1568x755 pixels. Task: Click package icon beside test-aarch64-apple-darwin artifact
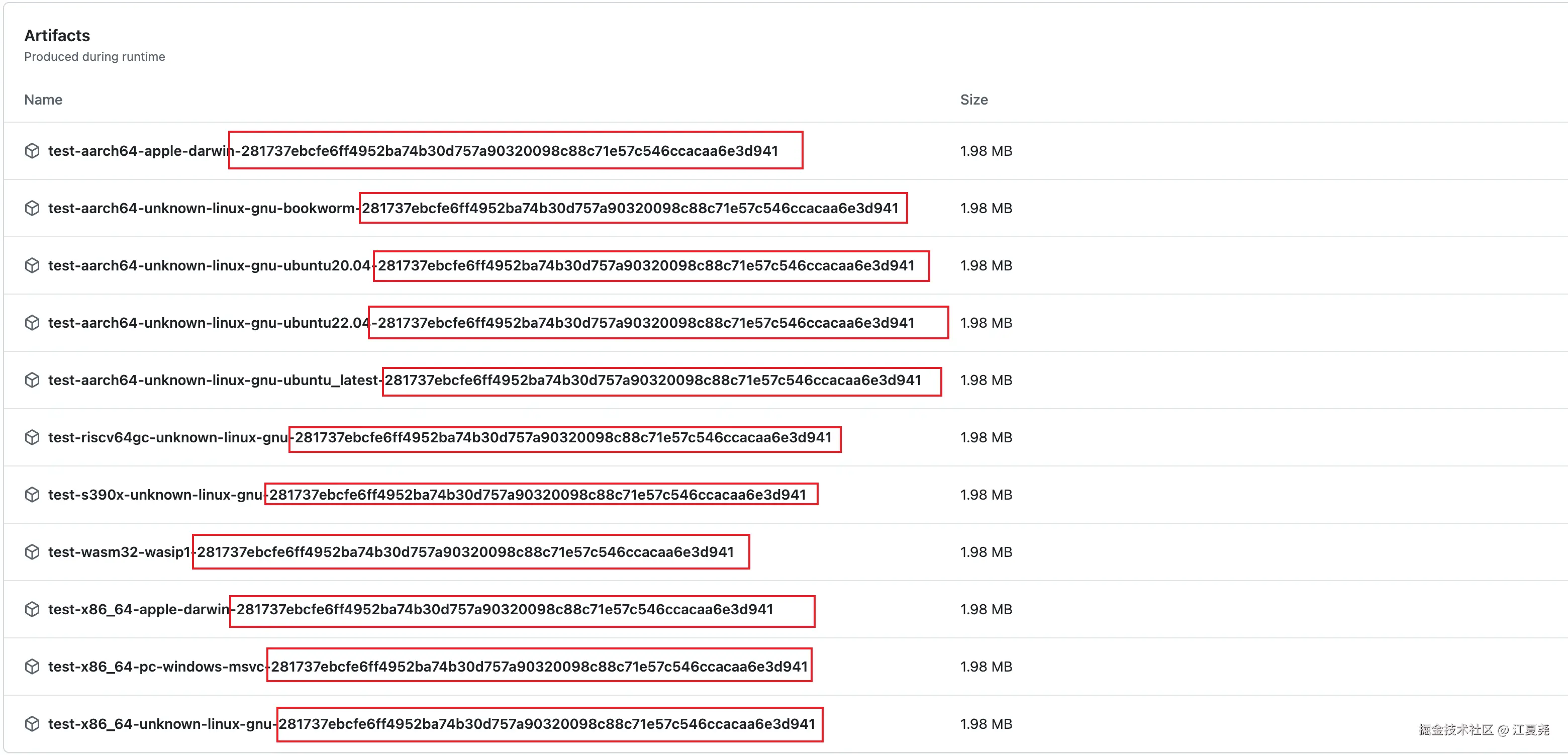coord(32,150)
